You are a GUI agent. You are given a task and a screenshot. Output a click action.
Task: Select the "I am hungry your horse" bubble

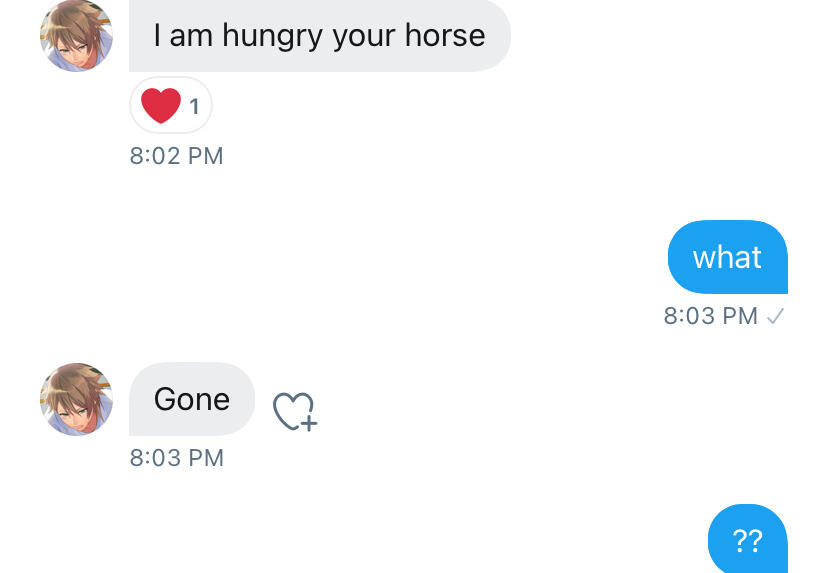(319, 36)
